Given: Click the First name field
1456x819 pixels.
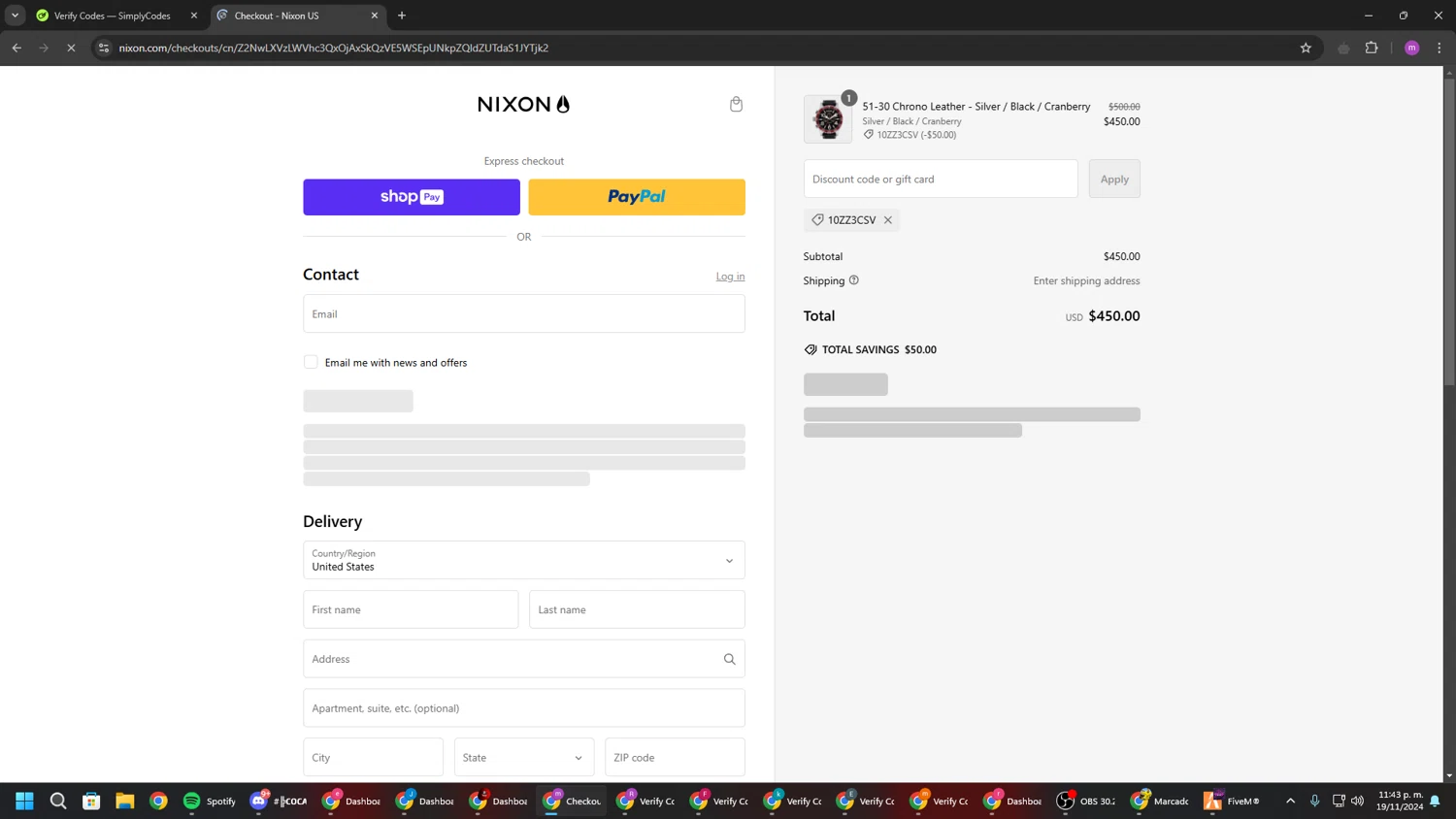Looking at the screenshot, I should [x=411, y=609].
